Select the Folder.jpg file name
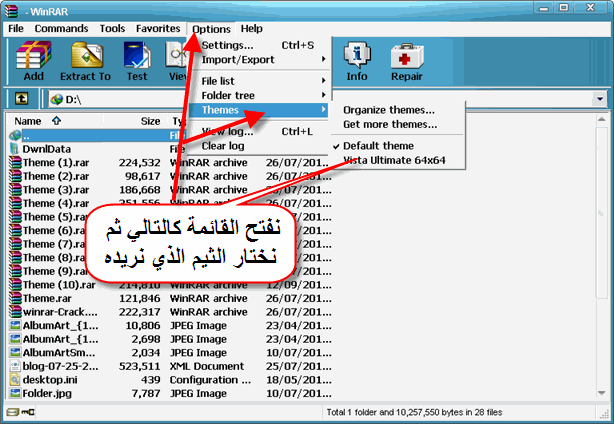 (47, 393)
